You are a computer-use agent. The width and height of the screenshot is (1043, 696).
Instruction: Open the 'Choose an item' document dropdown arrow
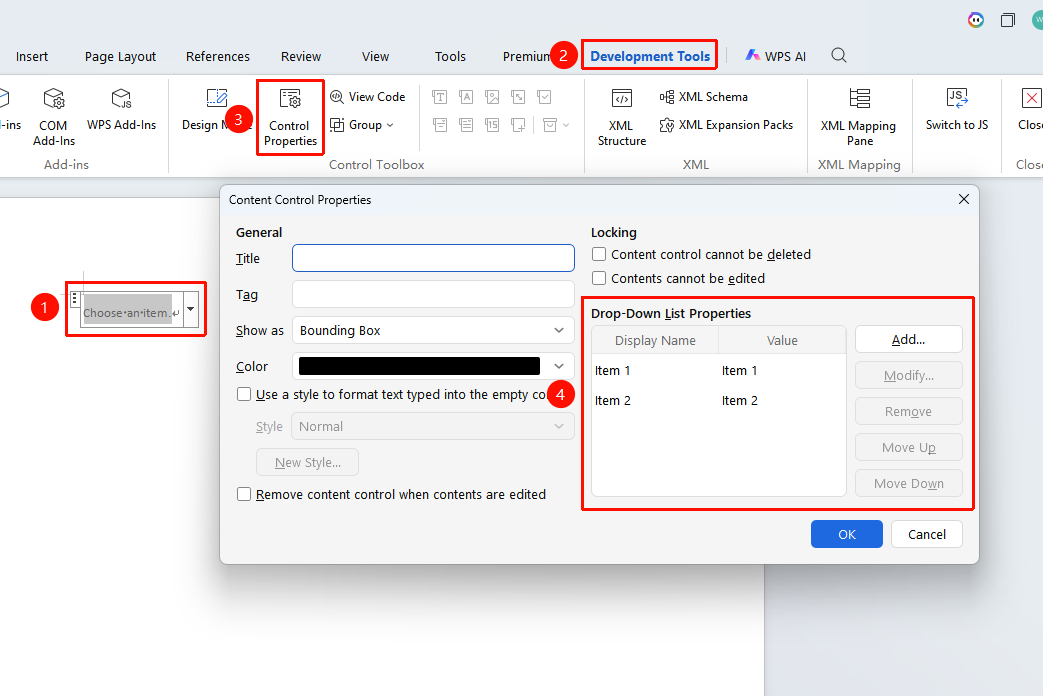[191, 309]
